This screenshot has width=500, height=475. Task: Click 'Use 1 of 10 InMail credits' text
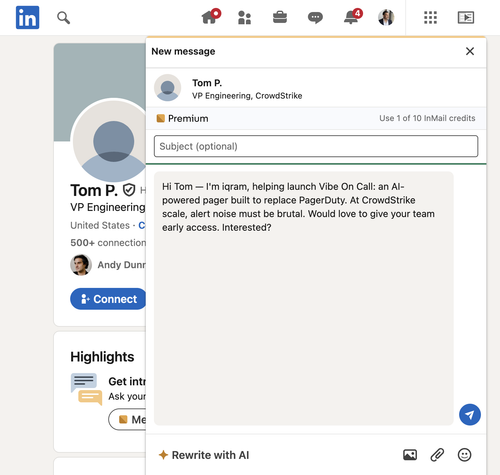(x=427, y=118)
